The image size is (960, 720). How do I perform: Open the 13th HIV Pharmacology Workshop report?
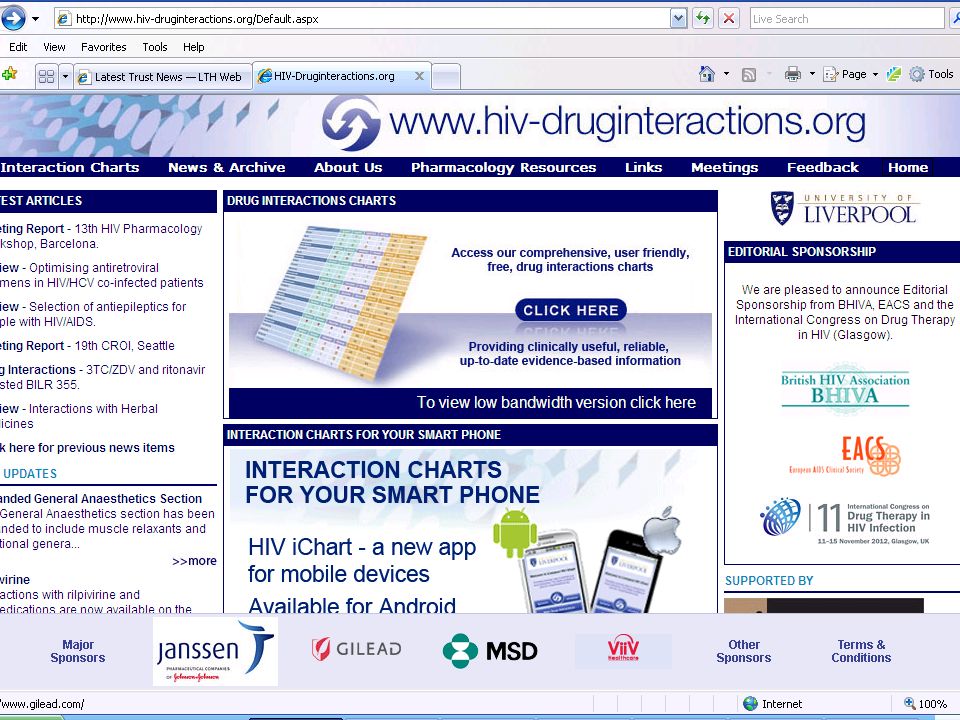pos(100,236)
